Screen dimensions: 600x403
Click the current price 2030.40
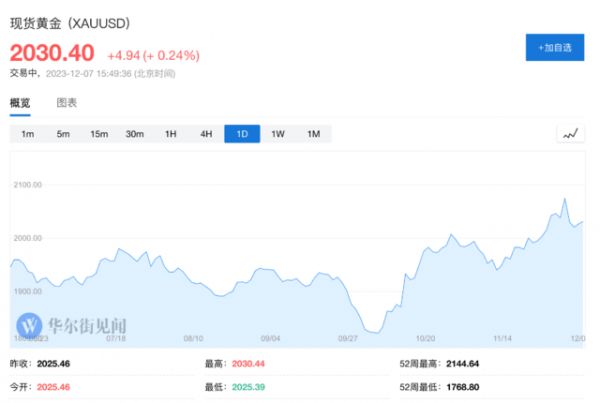coord(52,53)
